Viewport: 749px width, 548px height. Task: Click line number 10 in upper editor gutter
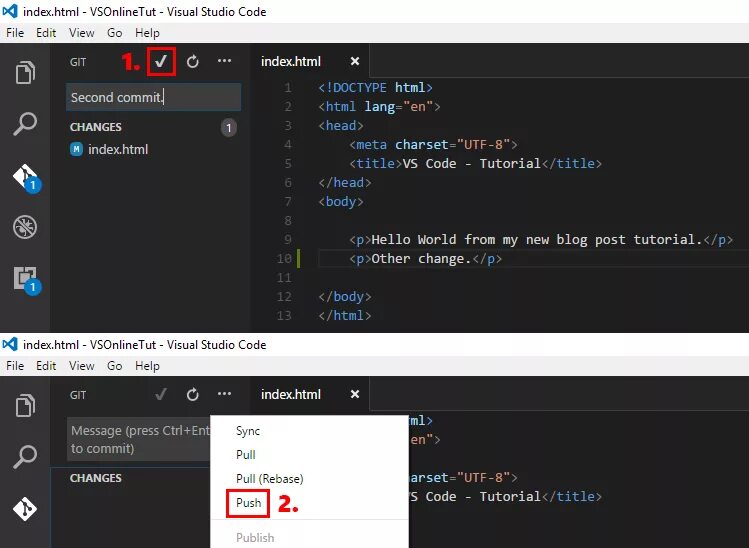[x=284, y=258]
